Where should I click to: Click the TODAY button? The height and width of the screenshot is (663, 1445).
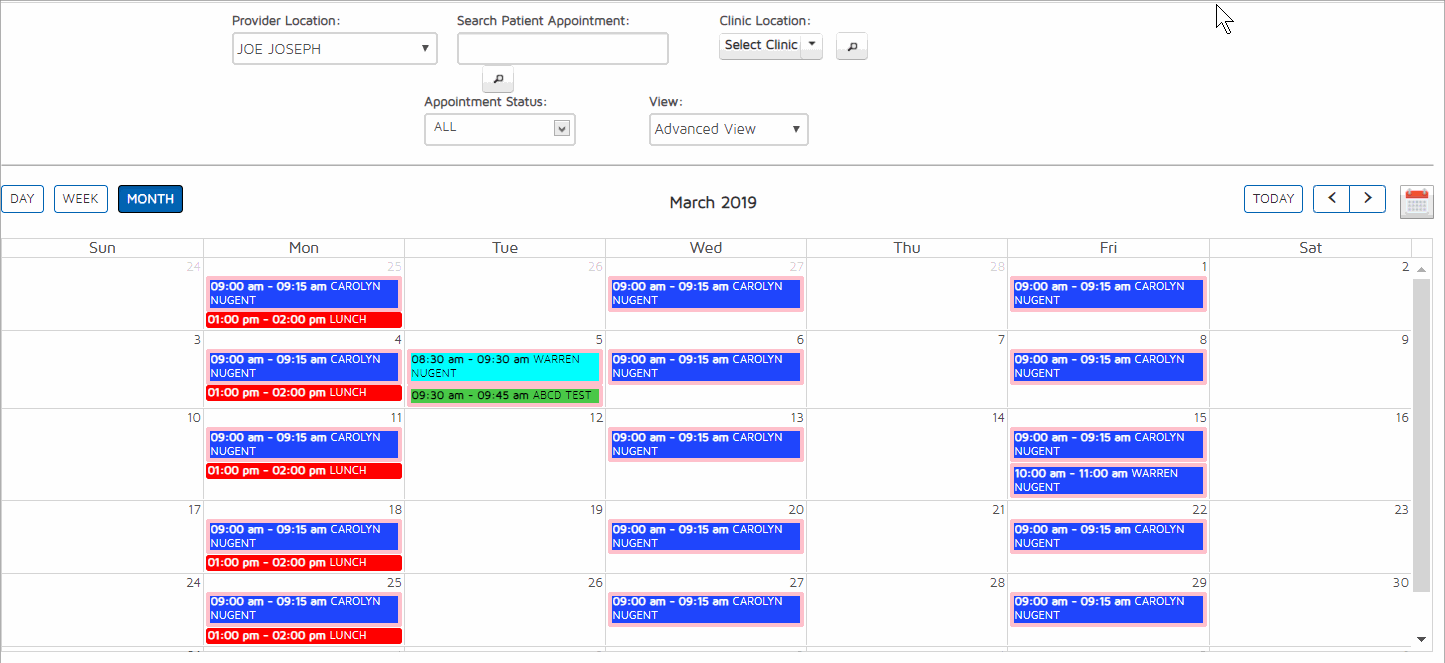tap(1273, 199)
